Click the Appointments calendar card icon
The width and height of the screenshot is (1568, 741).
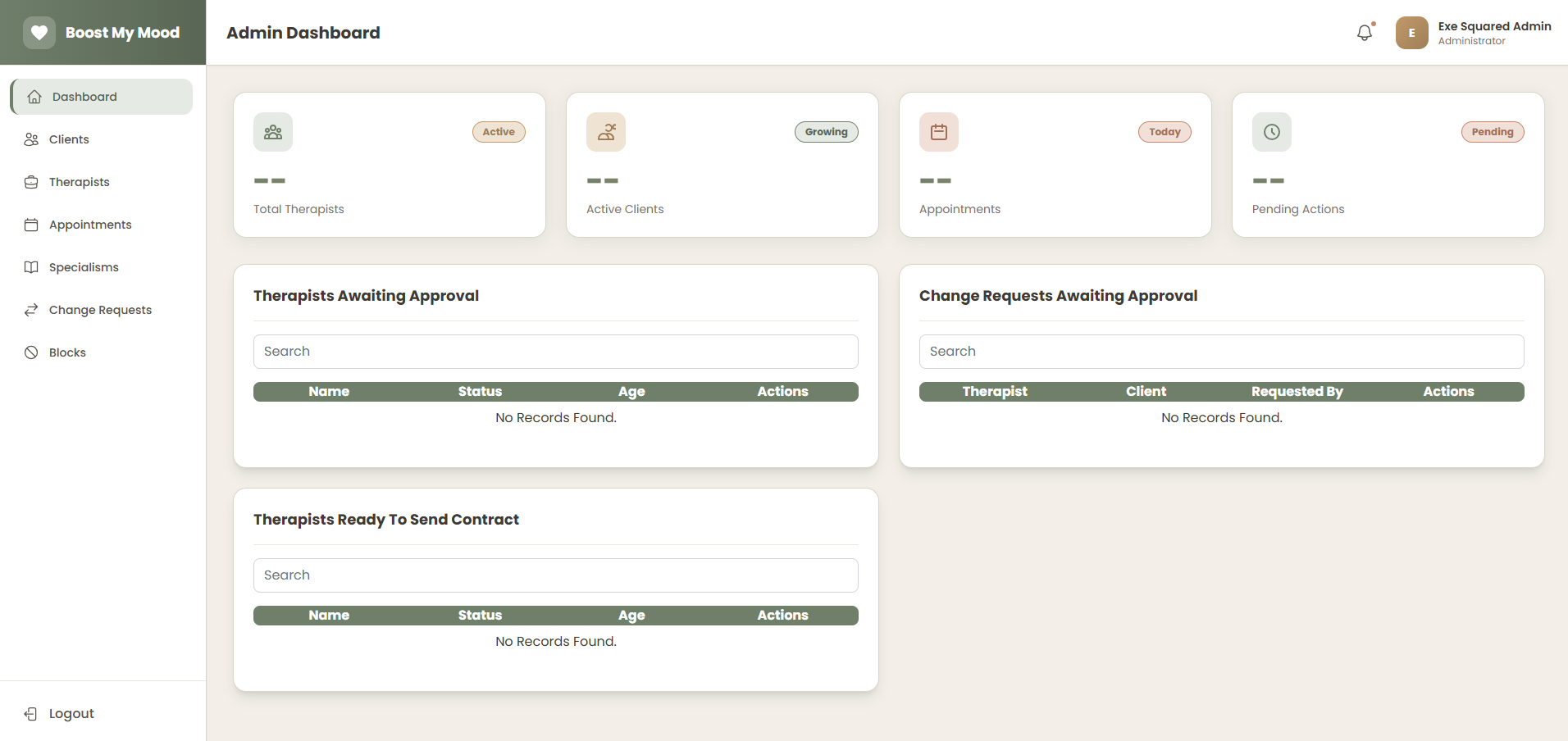click(939, 132)
